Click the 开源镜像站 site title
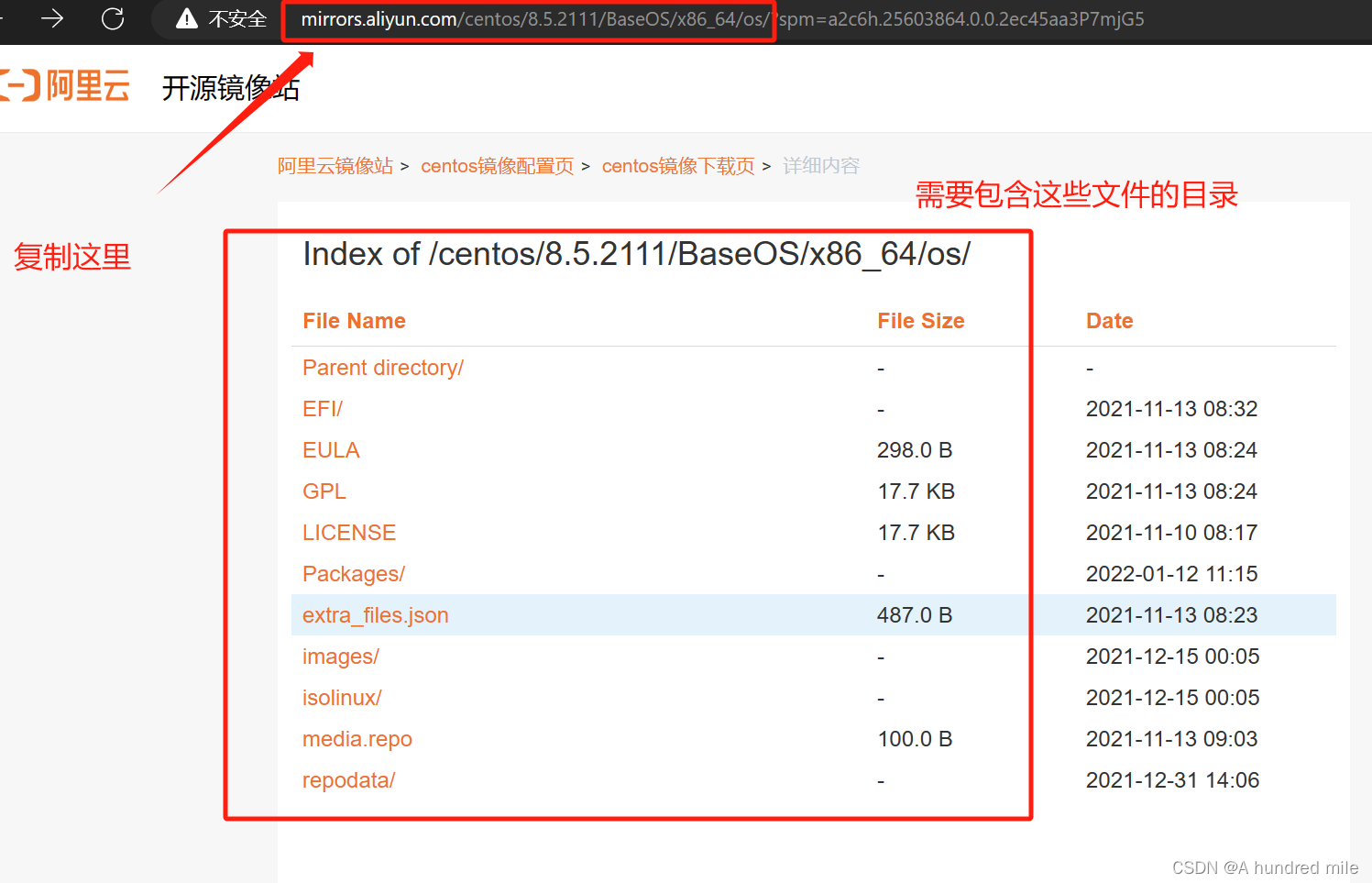 pyautogui.click(x=231, y=88)
